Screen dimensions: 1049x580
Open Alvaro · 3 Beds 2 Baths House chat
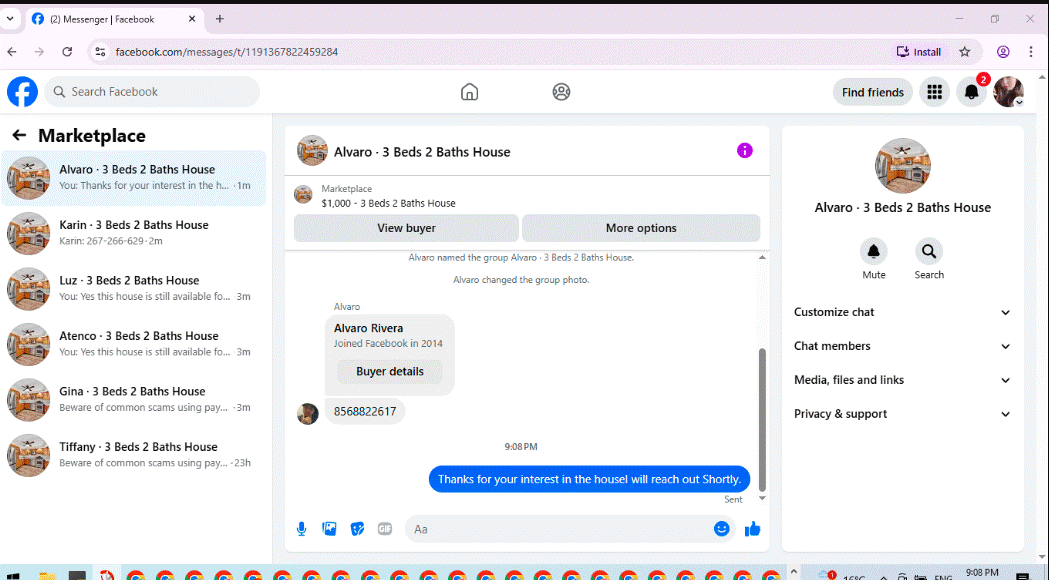pos(134,178)
